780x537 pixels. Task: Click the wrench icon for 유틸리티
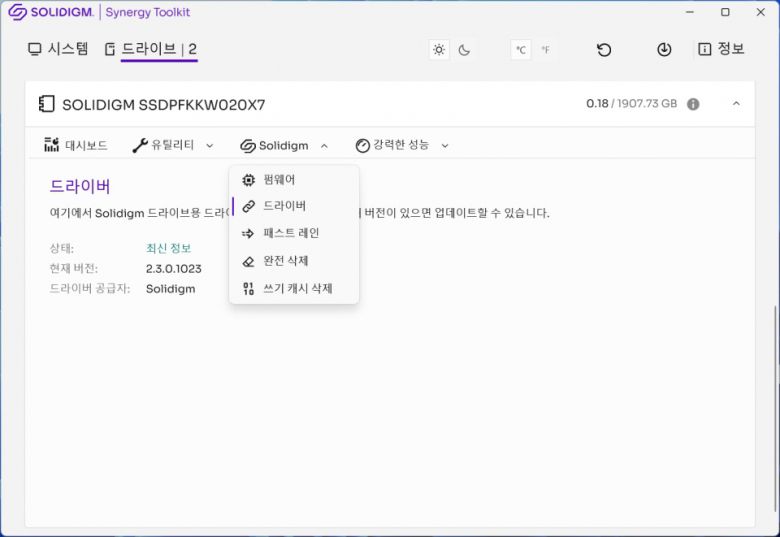[140, 145]
